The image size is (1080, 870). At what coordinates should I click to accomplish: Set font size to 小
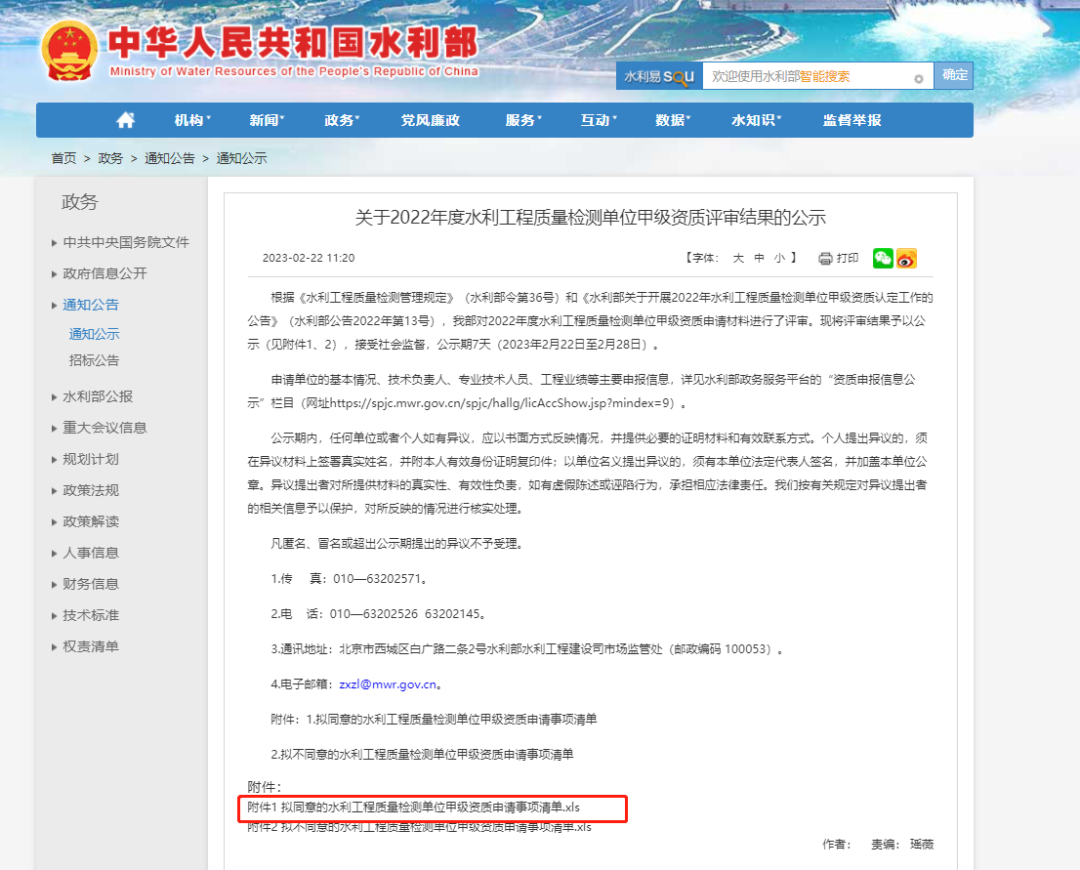tap(779, 258)
